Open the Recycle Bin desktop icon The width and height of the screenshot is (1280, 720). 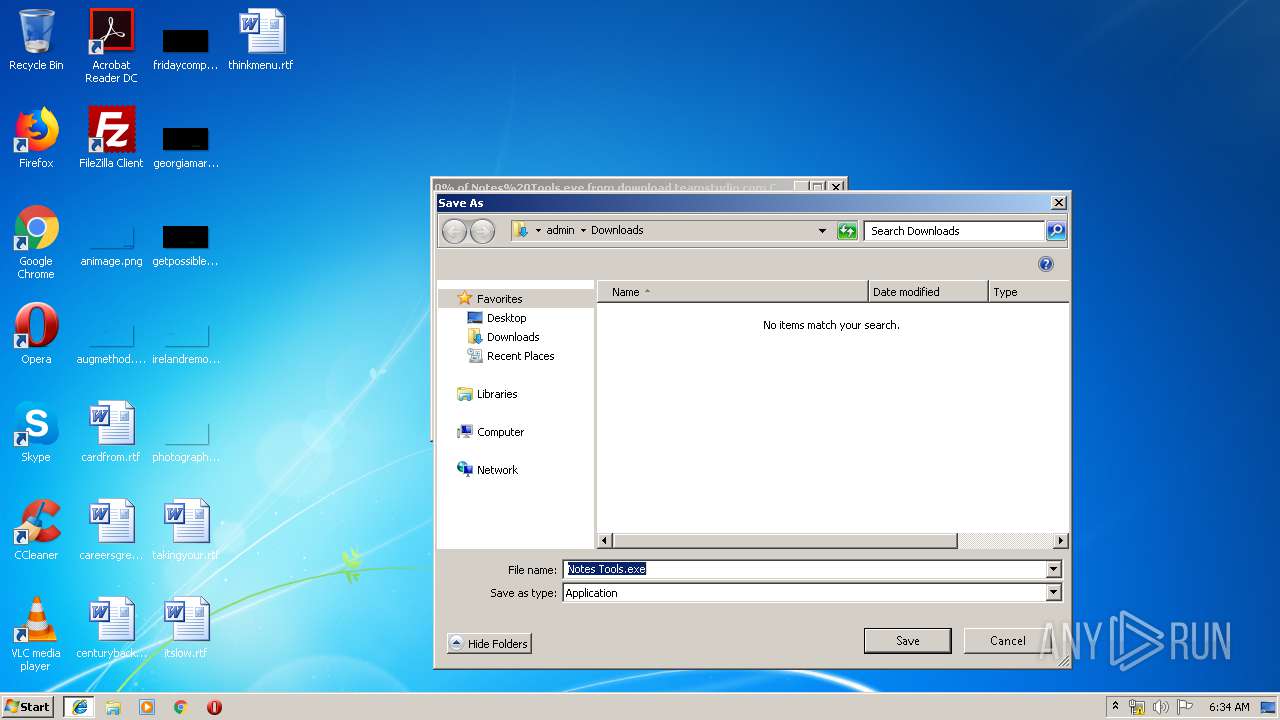36,40
